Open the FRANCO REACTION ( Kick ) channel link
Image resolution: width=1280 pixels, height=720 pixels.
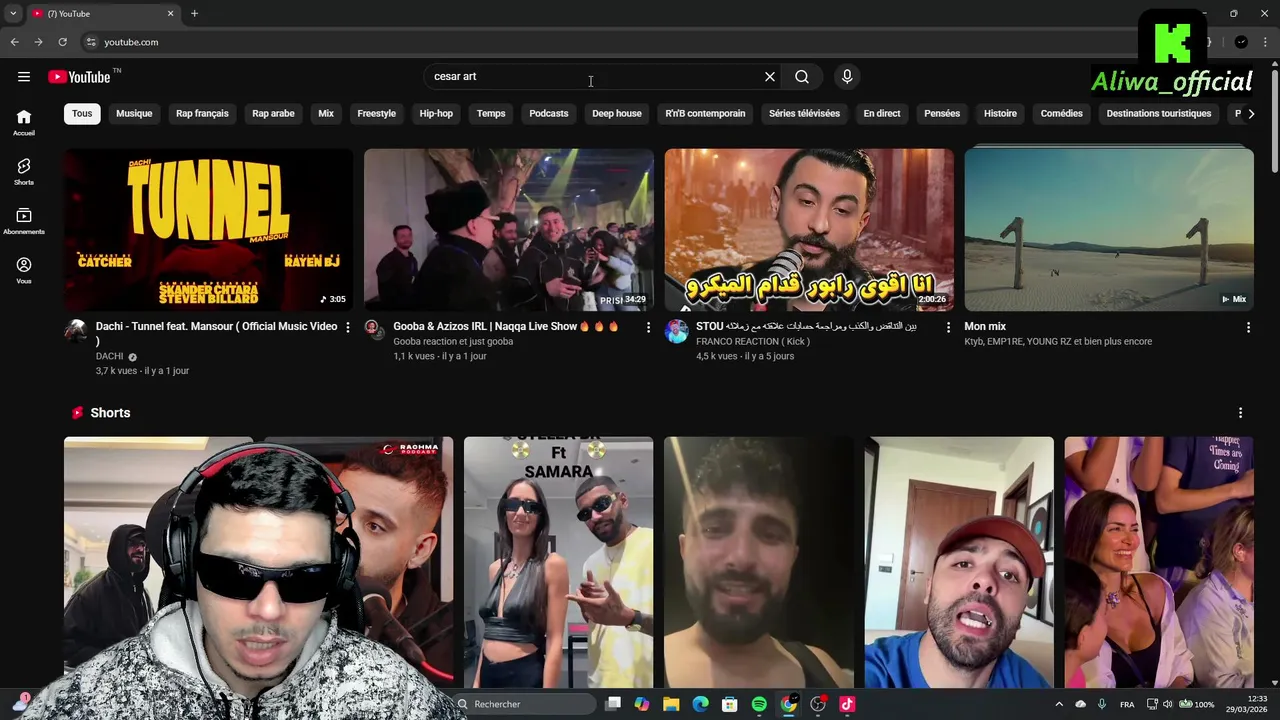pyautogui.click(x=753, y=342)
